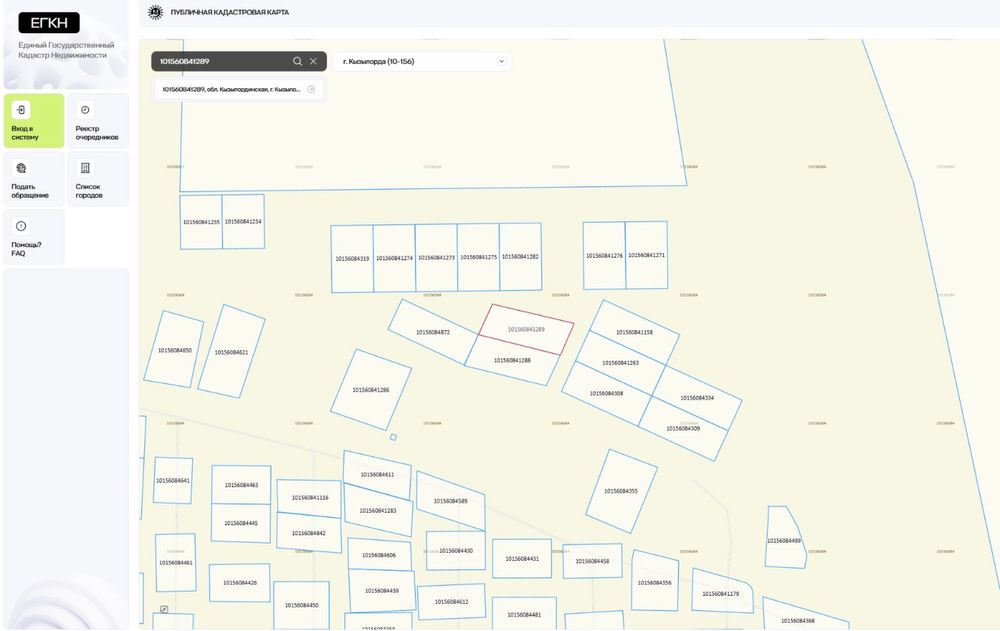Viewport: 1000px width, 631px height.
Task: Select parcel 101560841282
Action: [x=520, y=256]
